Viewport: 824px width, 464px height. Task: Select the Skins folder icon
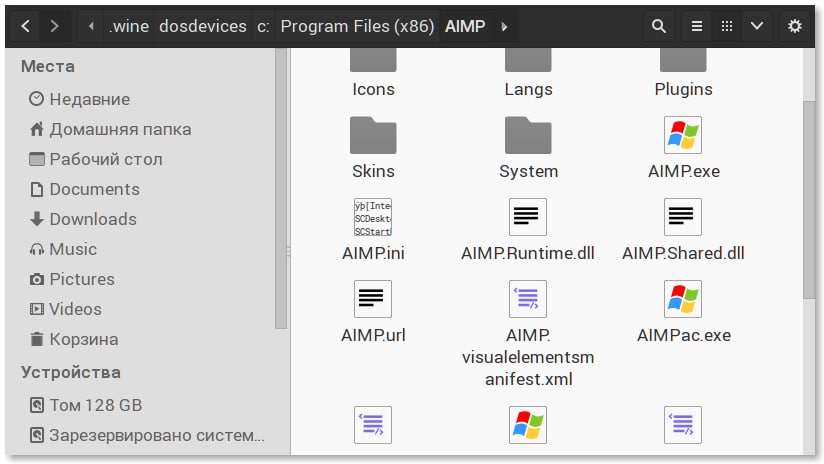click(373, 135)
